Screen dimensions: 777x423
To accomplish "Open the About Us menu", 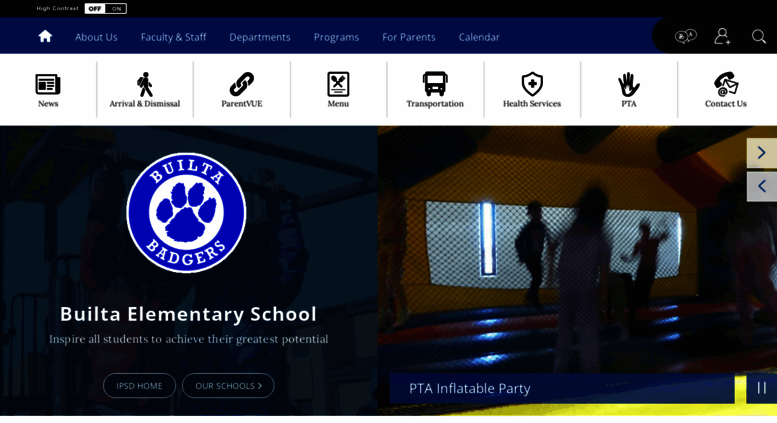I will point(96,37).
